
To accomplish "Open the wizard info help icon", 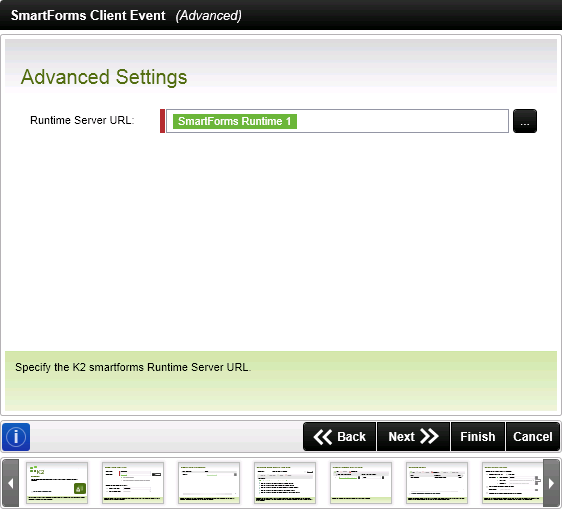I will [16, 437].
